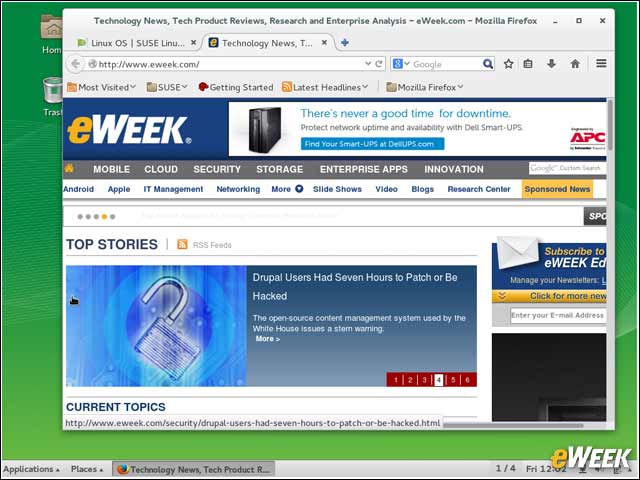Select slide 6 in story pager
Image resolution: width=640 pixels, height=480 pixels.
click(467, 380)
